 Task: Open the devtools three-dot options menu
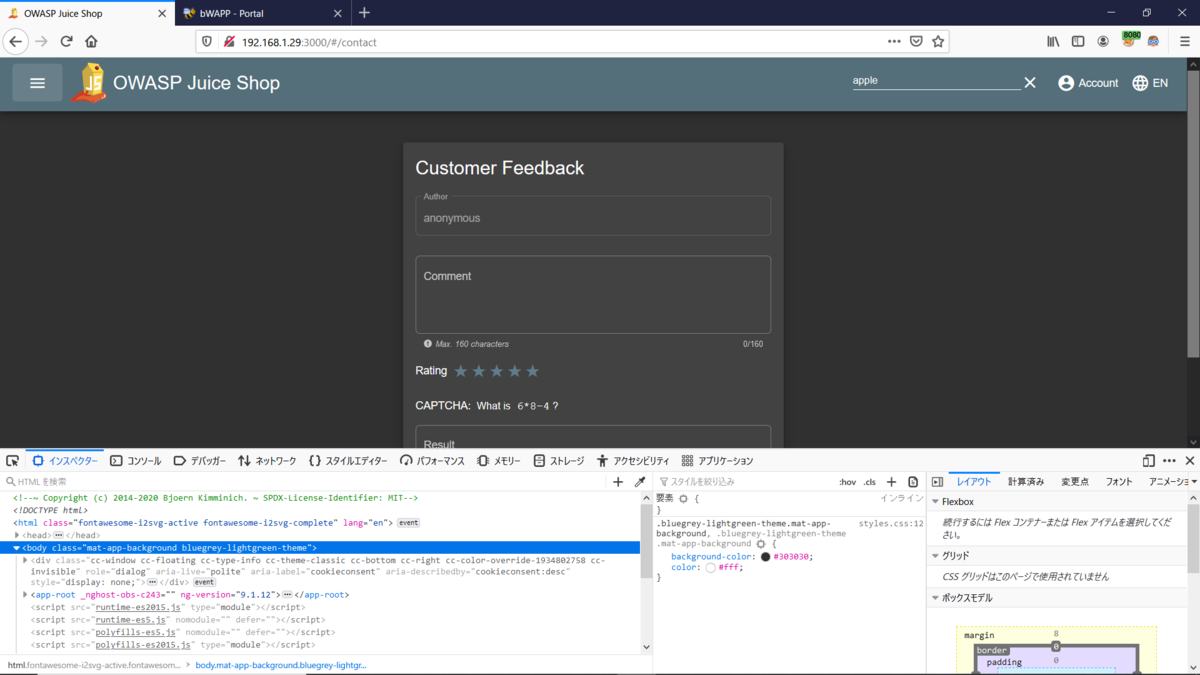coord(1169,461)
